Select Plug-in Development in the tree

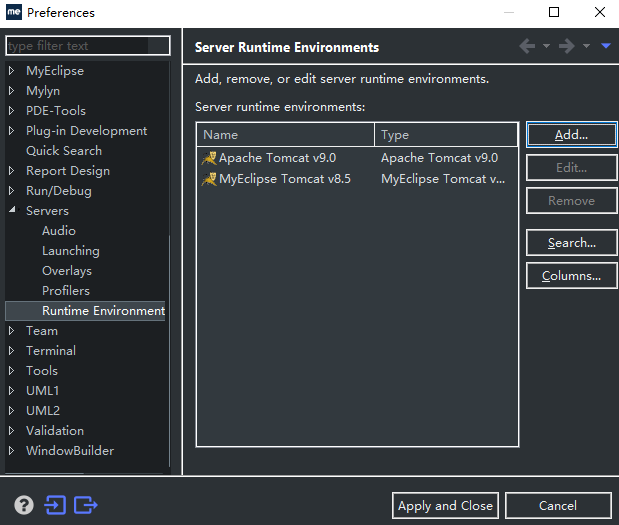(x=86, y=131)
